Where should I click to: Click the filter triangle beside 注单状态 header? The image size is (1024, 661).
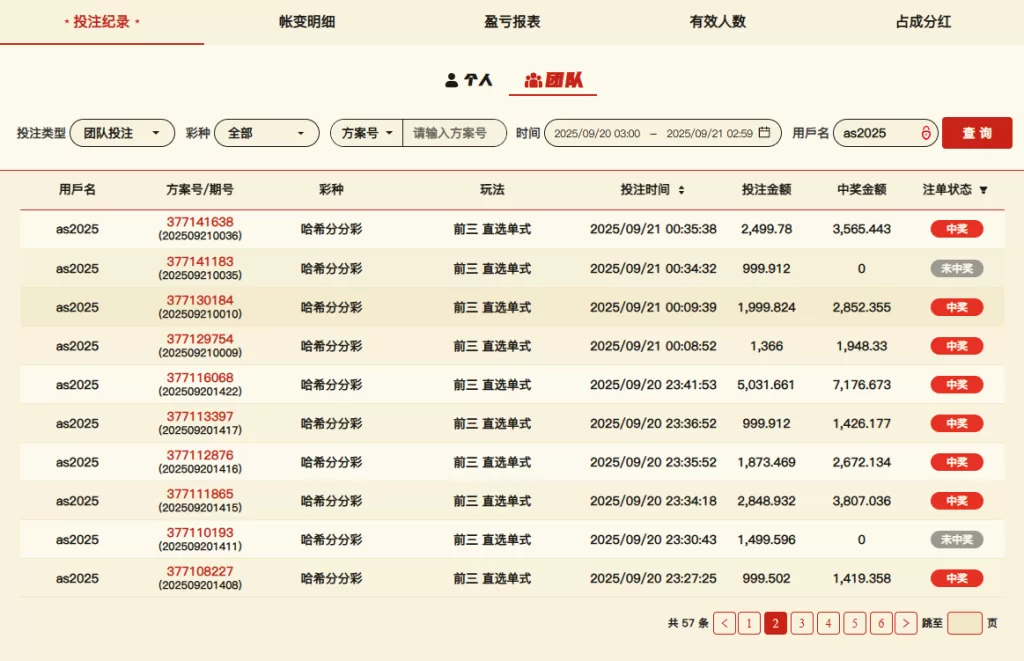(x=983, y=190)
